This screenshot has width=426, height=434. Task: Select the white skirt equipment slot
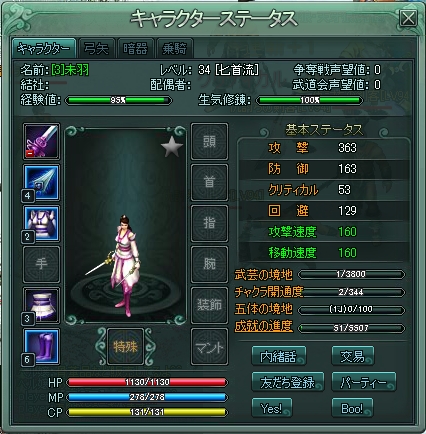[41, 305]
